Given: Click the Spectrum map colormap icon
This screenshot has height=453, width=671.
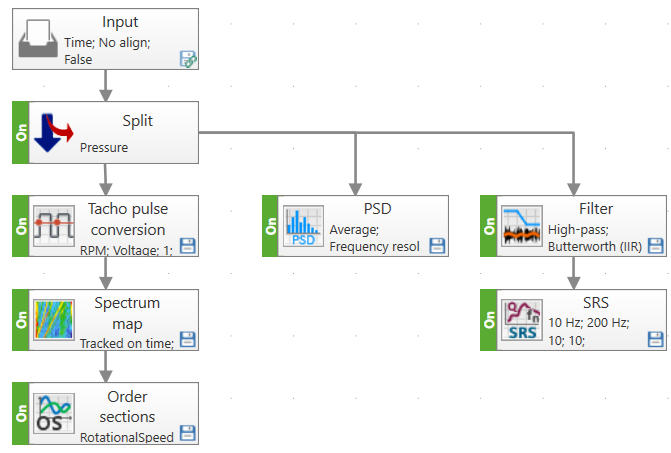Looking at the screenshot, I should pos(53,320).
